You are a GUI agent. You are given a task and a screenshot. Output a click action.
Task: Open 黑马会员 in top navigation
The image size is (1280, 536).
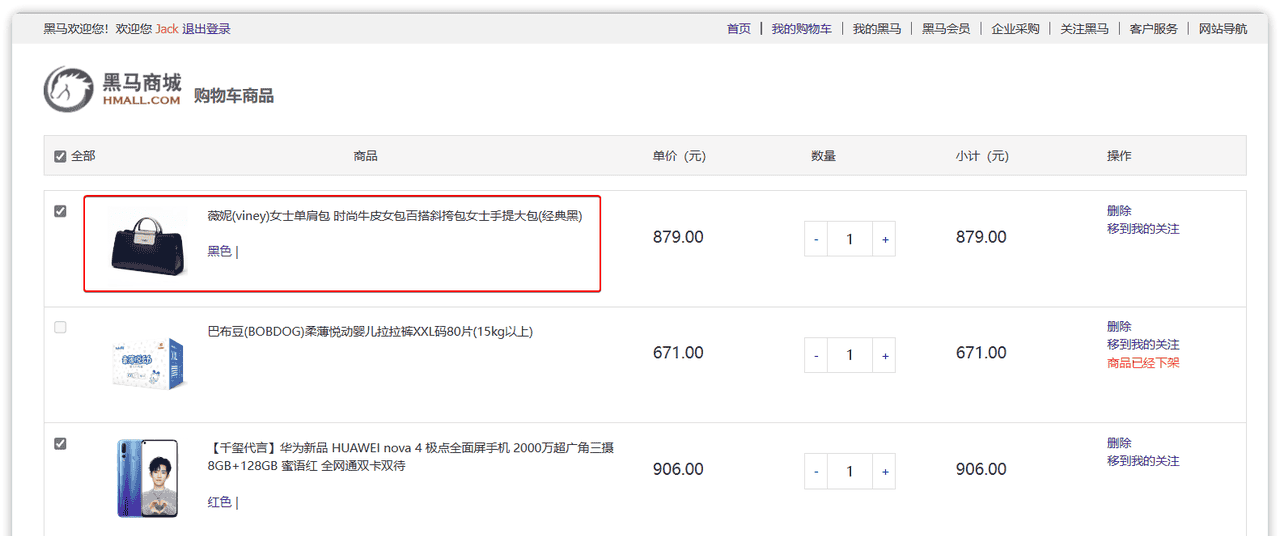click(946, 29)
